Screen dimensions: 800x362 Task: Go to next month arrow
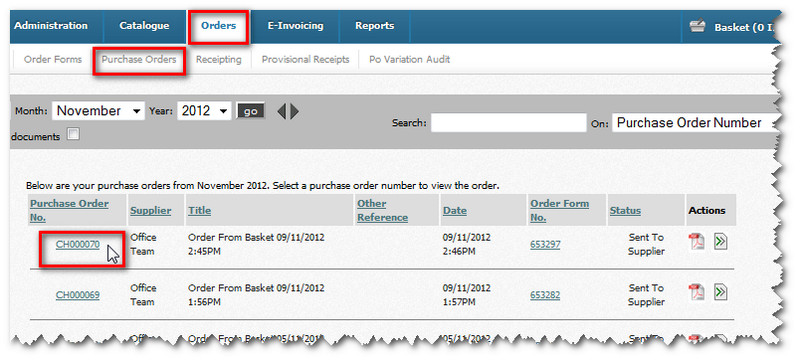(294, 111)
